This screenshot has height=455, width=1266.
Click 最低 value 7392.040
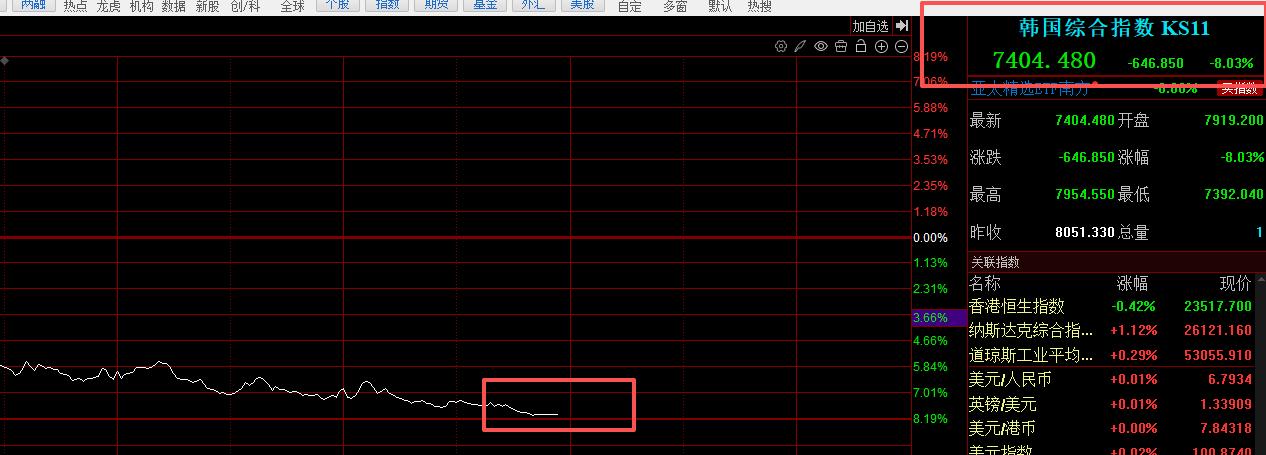1234,194
